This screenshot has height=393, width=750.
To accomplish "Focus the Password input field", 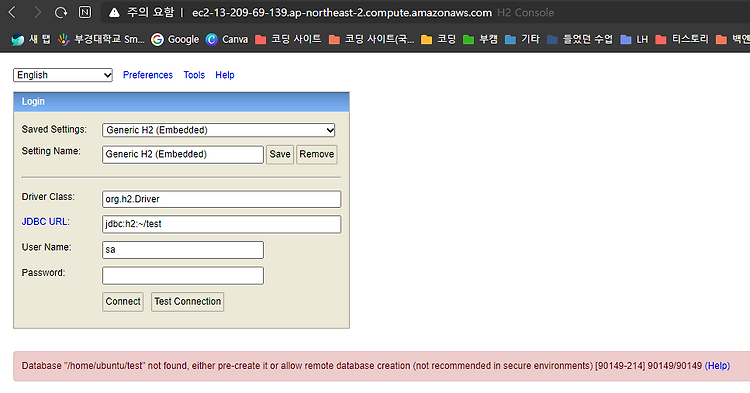I will coord(183,275).
